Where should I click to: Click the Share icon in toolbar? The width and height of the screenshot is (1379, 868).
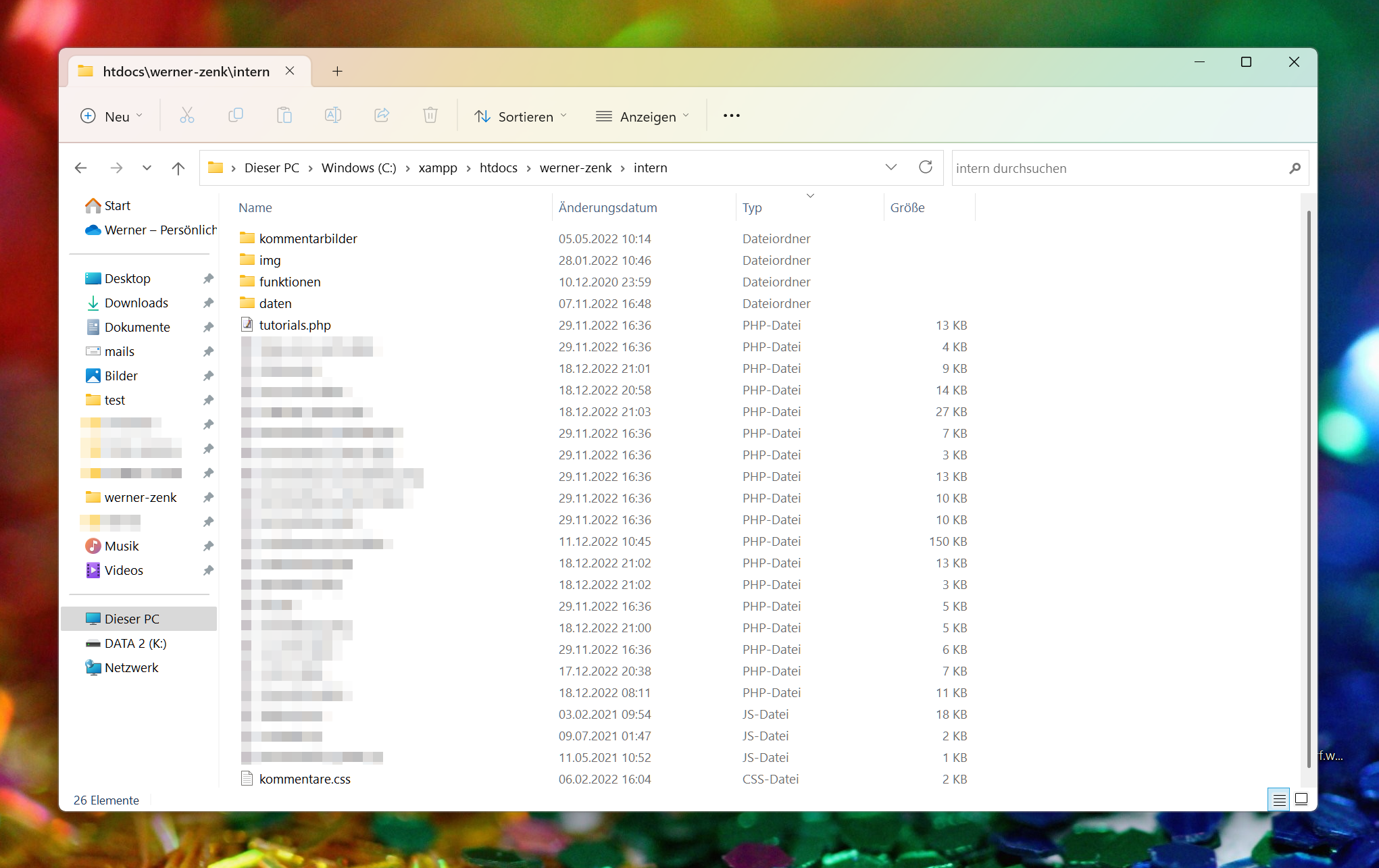382,116
